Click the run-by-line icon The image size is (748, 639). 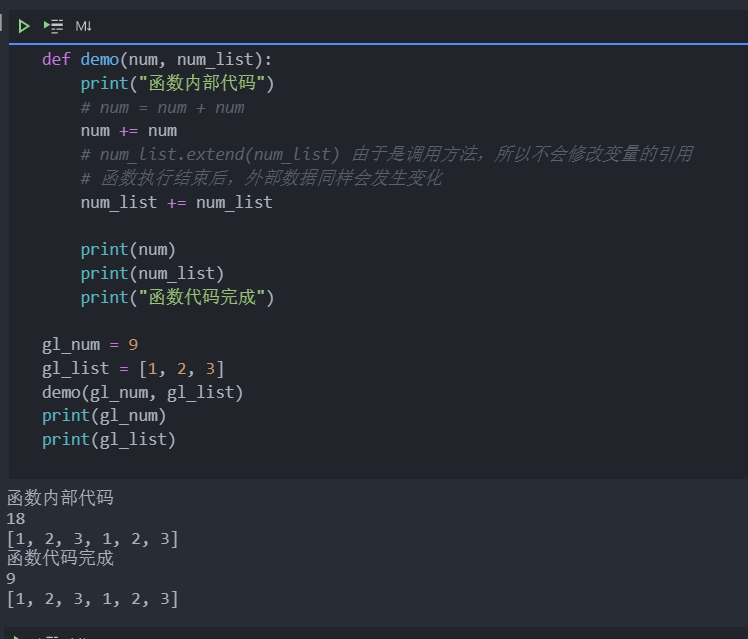pos(53,26)
